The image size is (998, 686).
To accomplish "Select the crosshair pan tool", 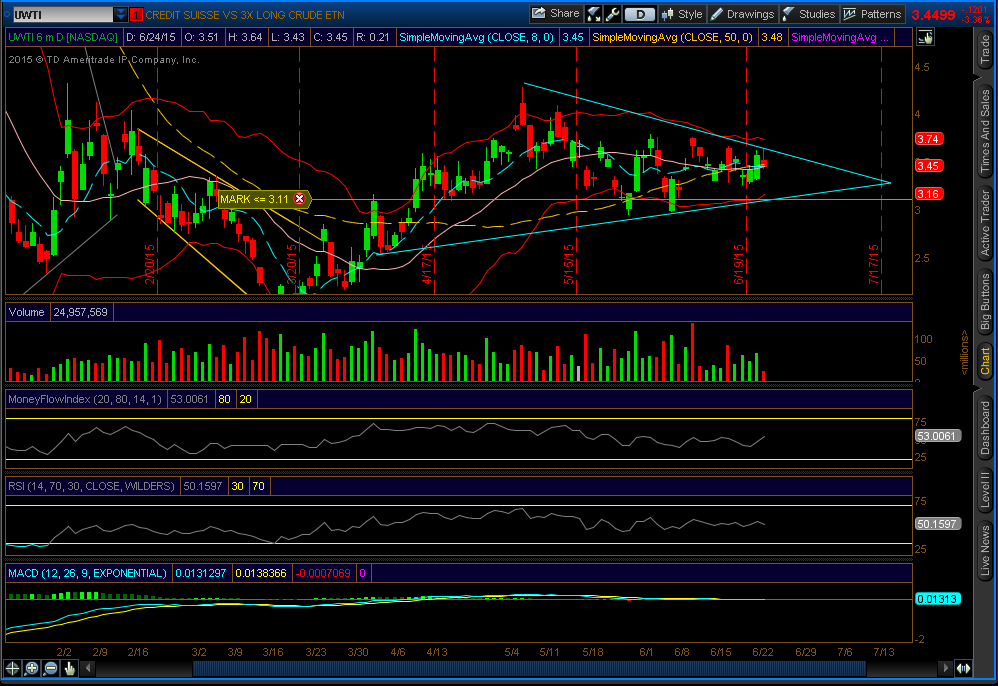I will 12,668.
